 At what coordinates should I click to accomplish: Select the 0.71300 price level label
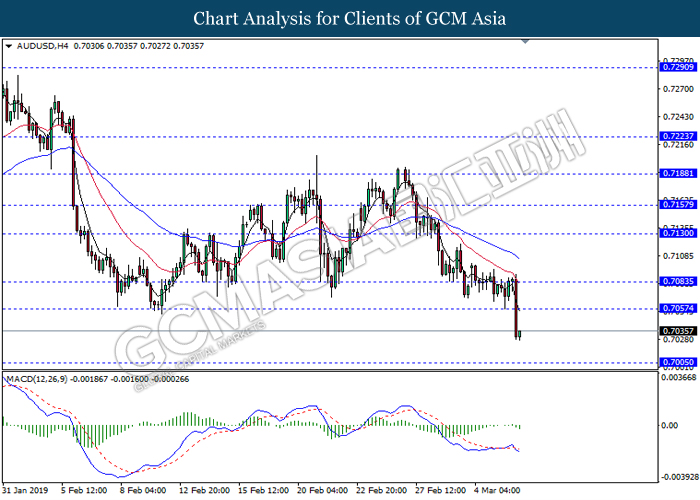678,233
